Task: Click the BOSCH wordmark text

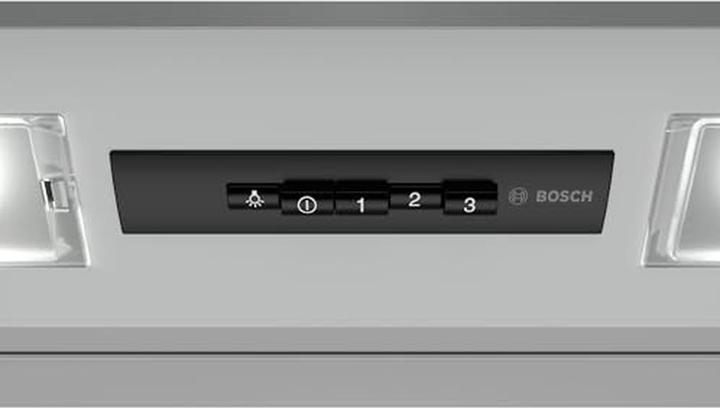Action: pos(564,196)
